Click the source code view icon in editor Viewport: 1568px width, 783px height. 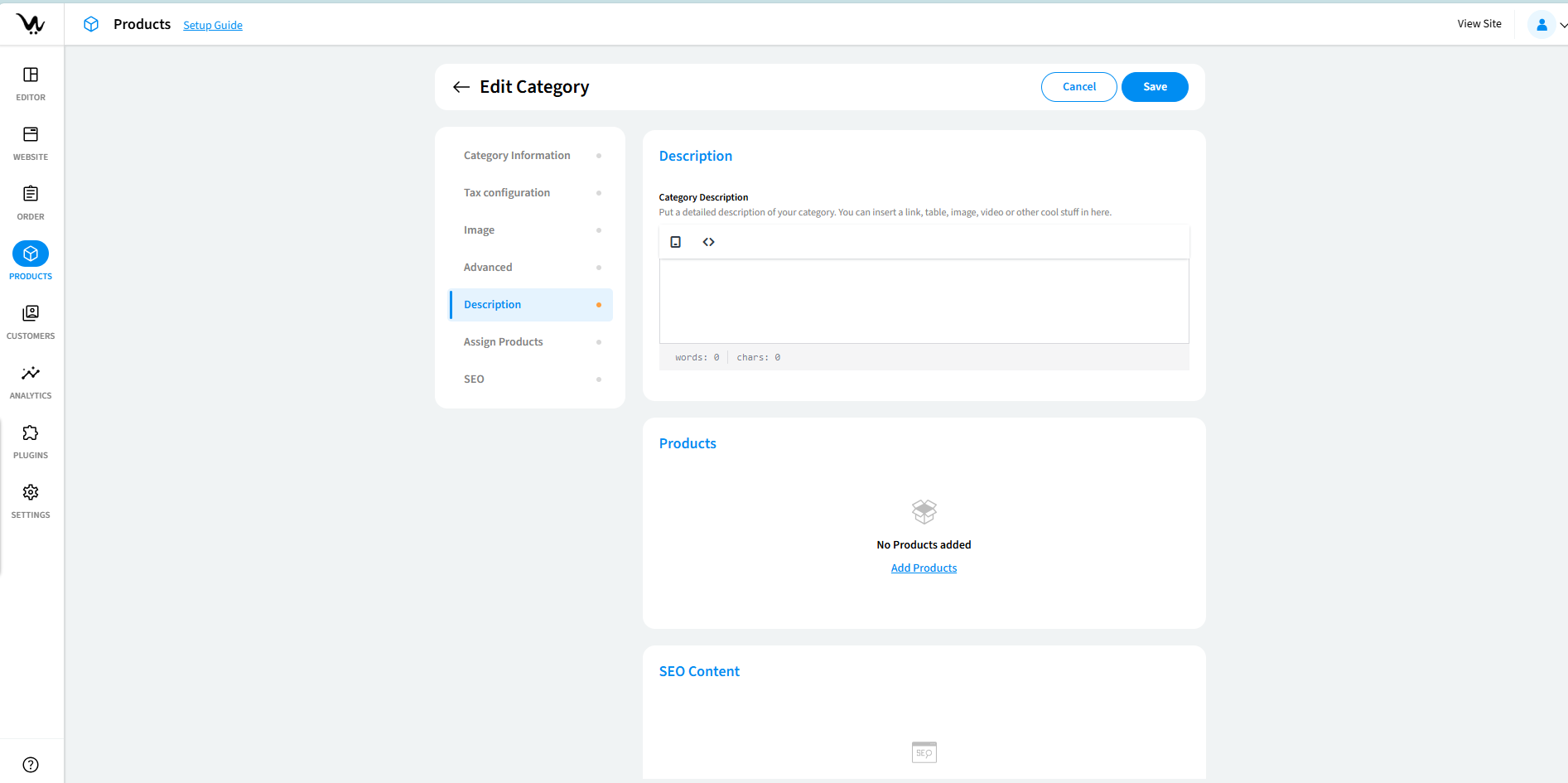click(708, 242)
